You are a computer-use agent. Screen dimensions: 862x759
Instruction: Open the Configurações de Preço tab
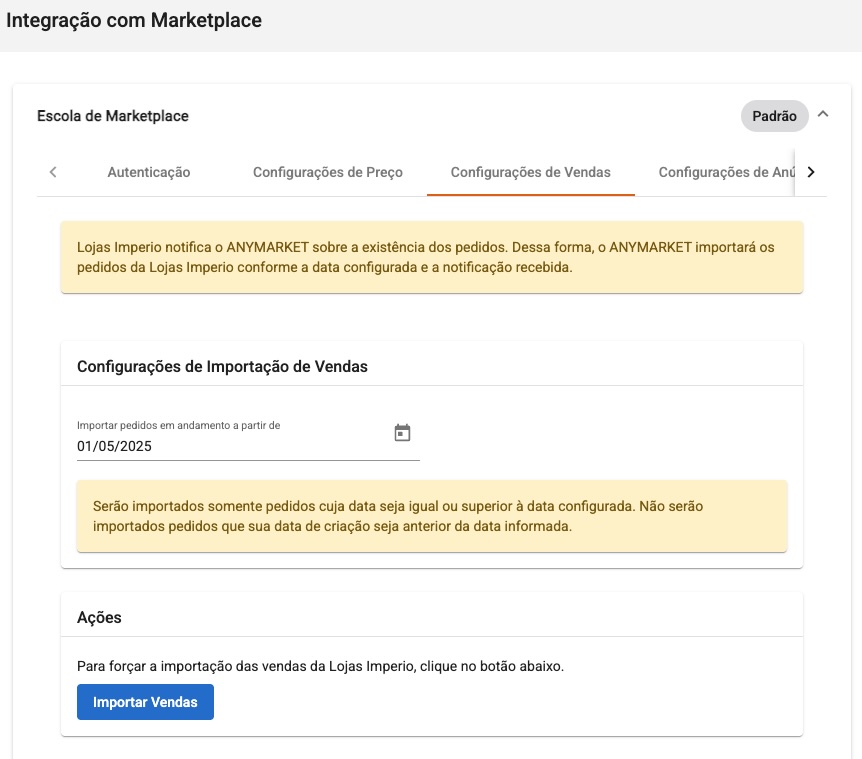[x=328, y=172]
